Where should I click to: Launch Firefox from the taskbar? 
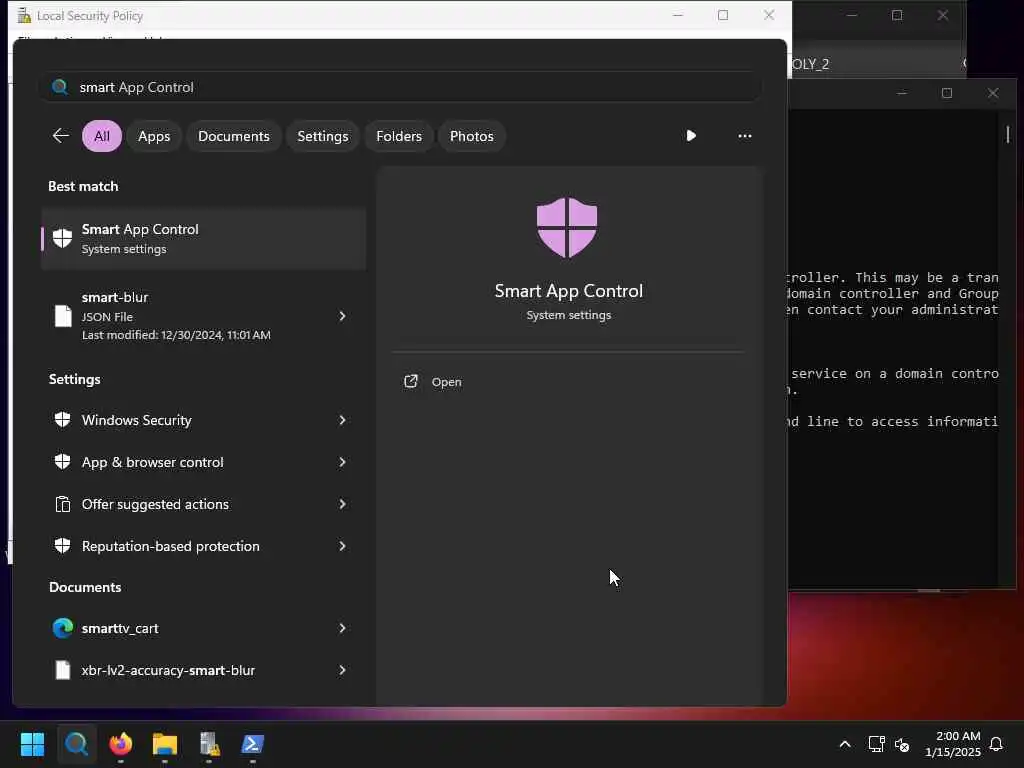[x=121, y=744]
